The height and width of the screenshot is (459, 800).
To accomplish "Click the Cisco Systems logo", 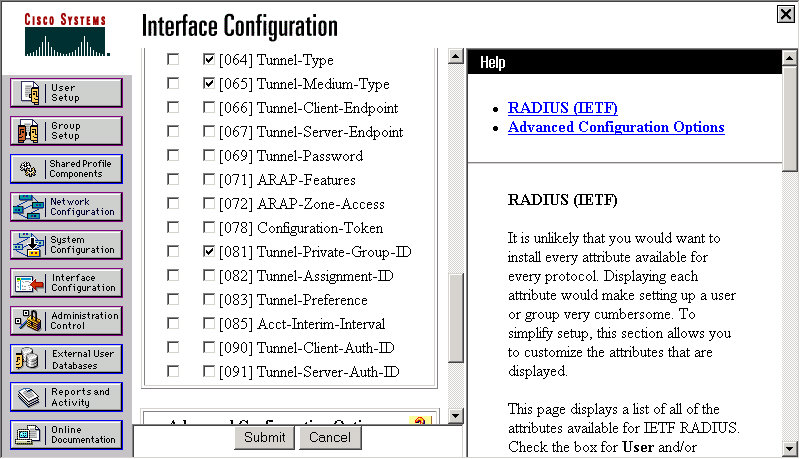I will (66, 35).
